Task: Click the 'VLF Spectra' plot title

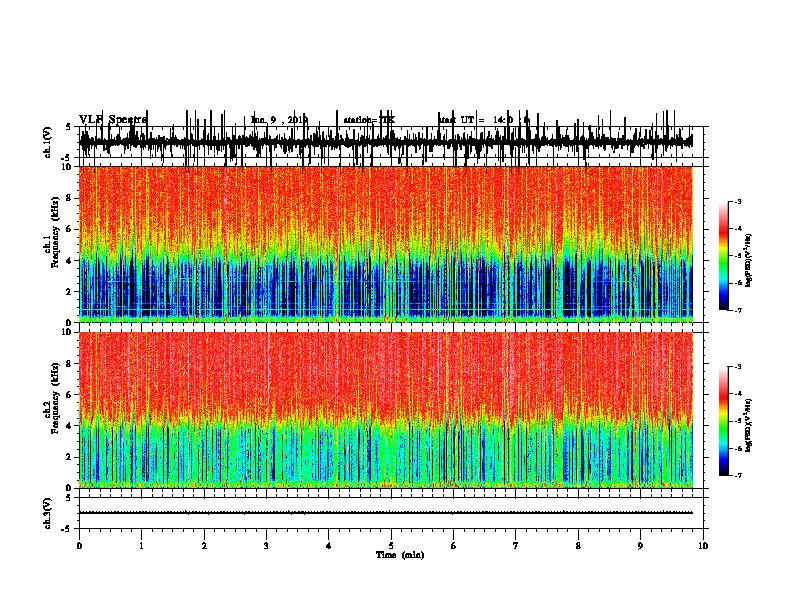Action: 113,119
